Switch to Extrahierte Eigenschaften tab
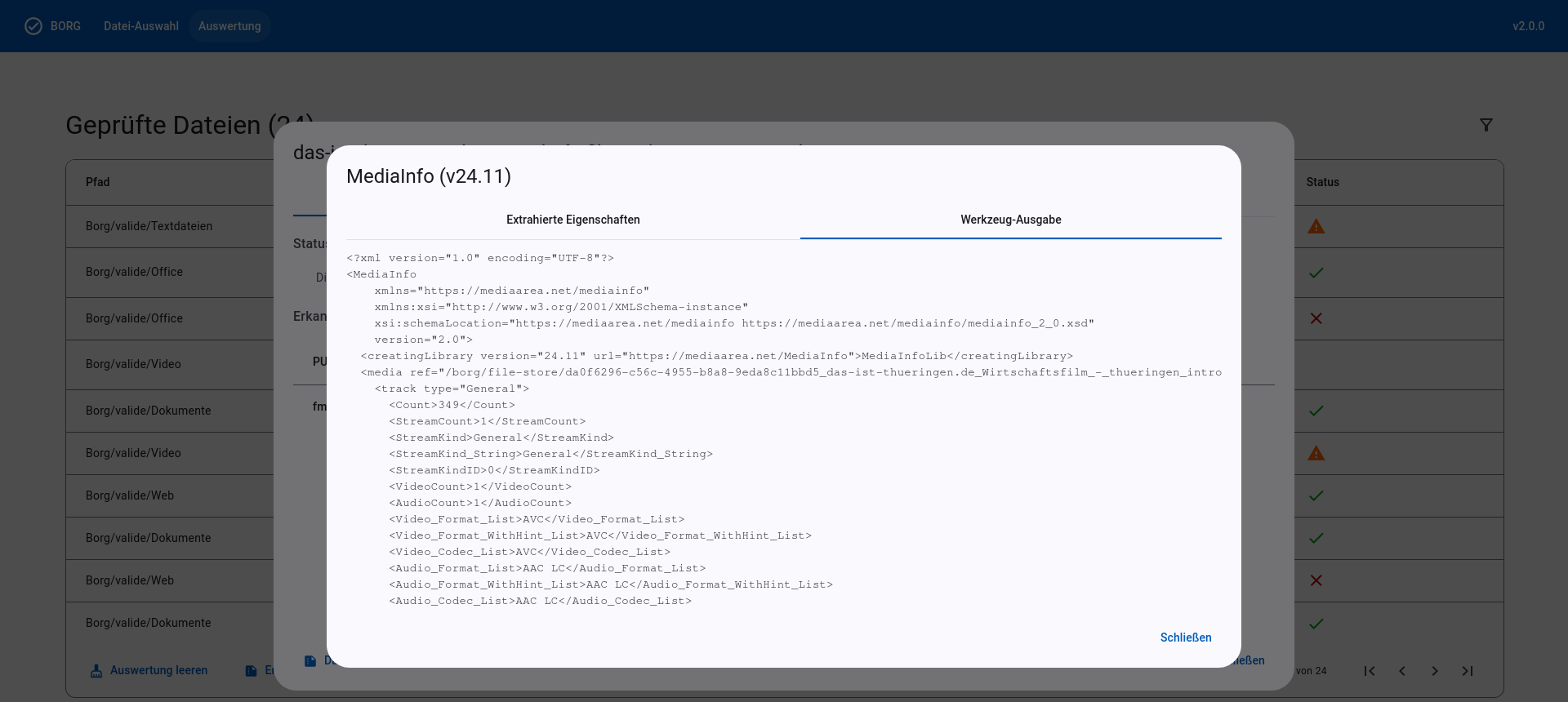This screenshot has height=702, width=1568. pos(573,220)
